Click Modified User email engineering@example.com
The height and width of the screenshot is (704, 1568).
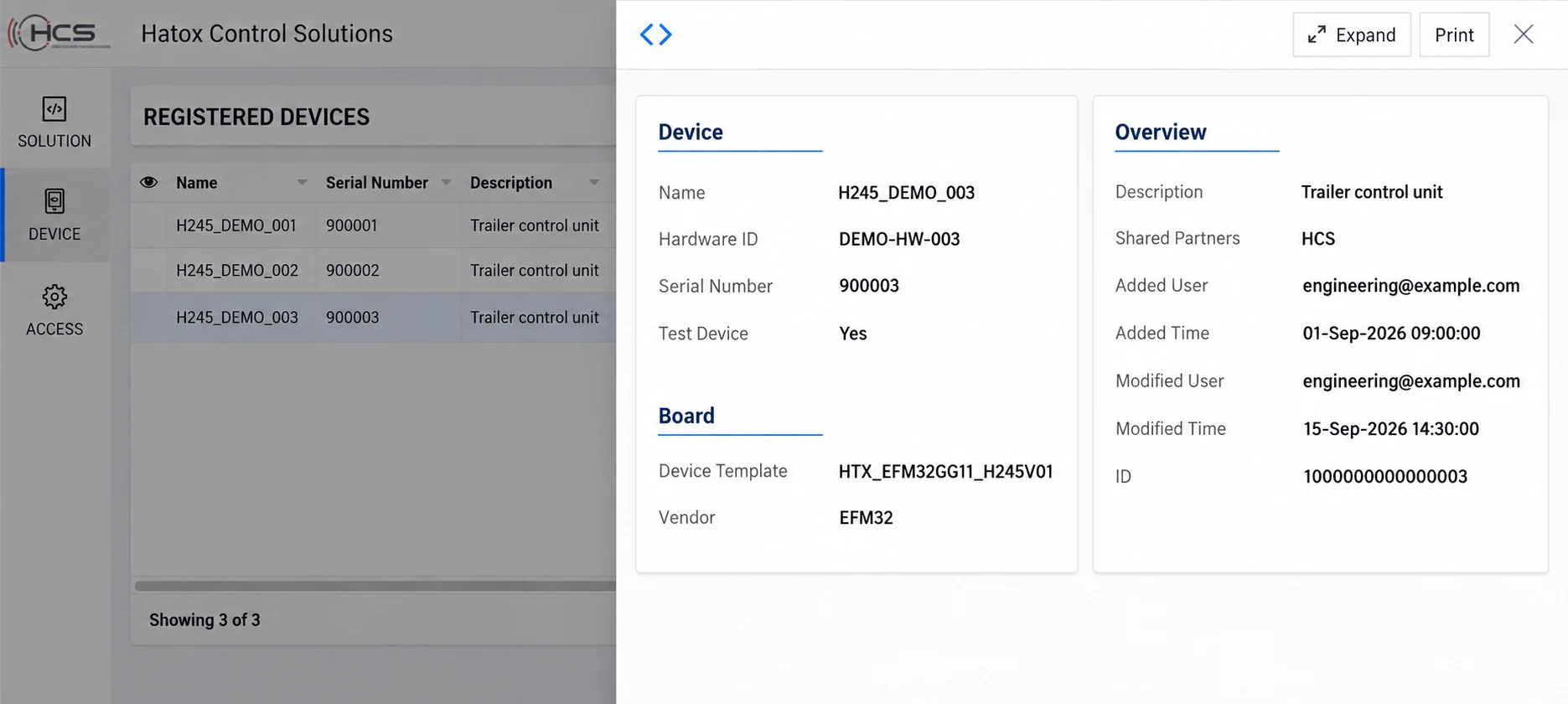(x=1410, y=381)
